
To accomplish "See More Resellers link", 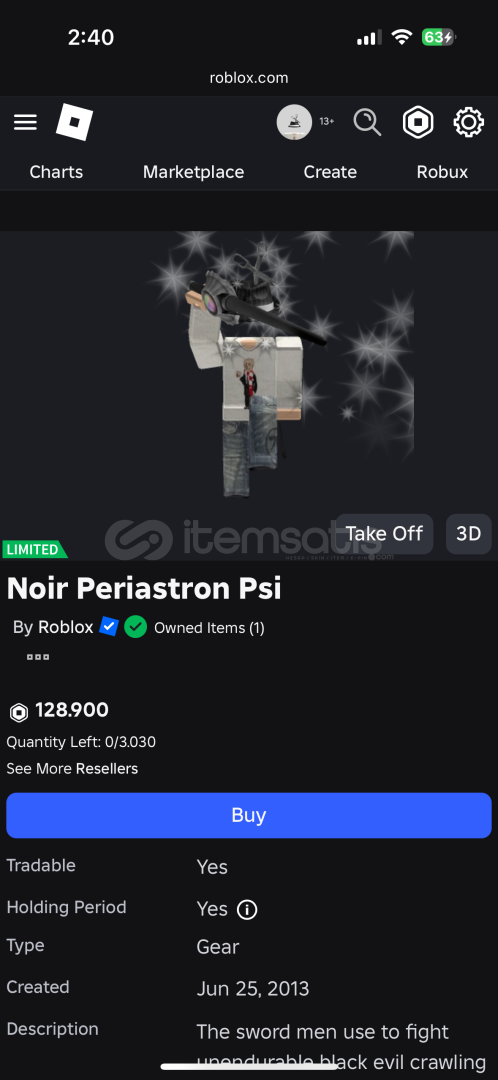I will (72, 769).
